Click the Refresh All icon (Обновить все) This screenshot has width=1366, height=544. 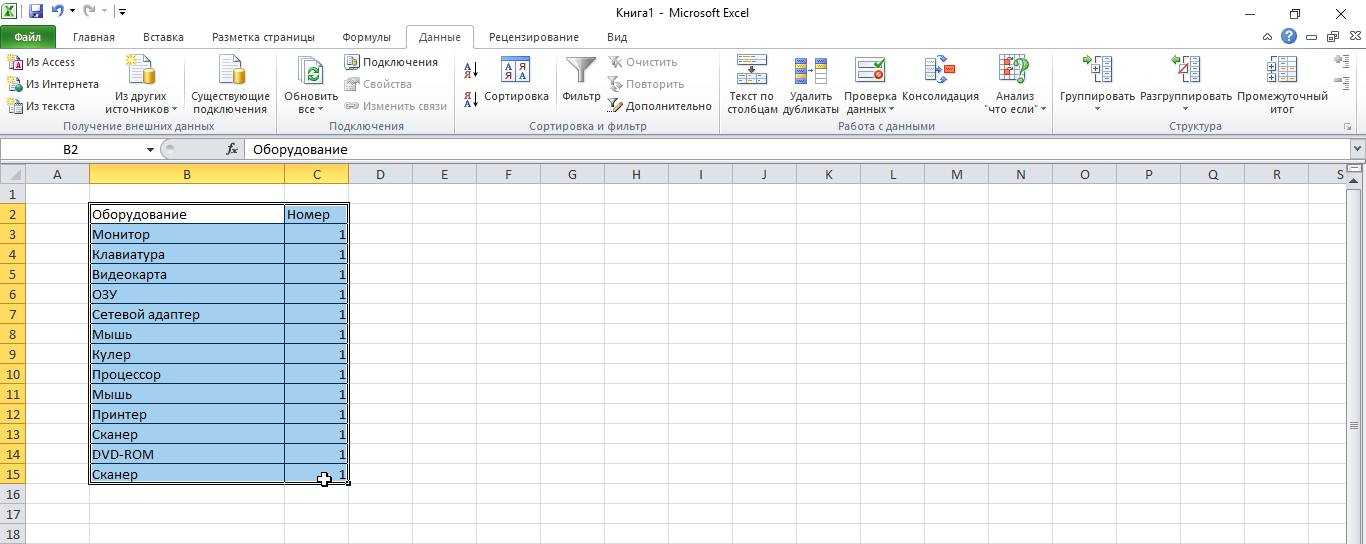tap(311, 72)
